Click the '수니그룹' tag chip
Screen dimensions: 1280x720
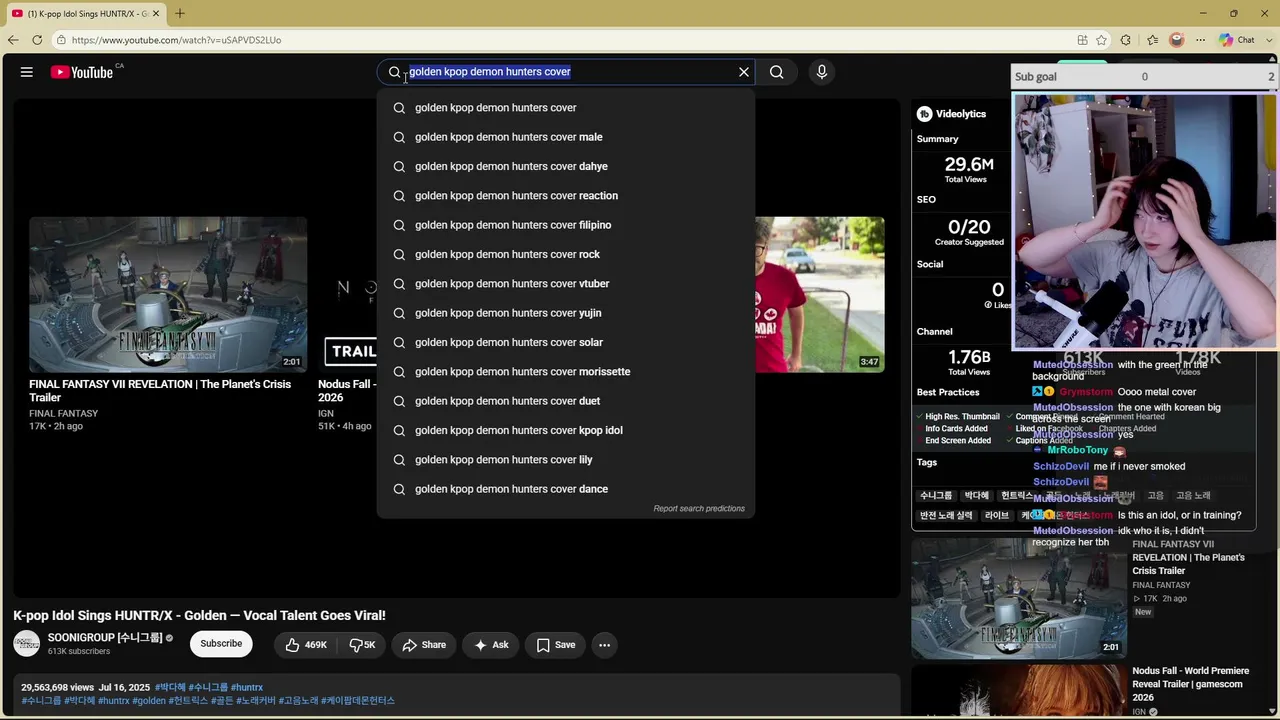point(936,495)
